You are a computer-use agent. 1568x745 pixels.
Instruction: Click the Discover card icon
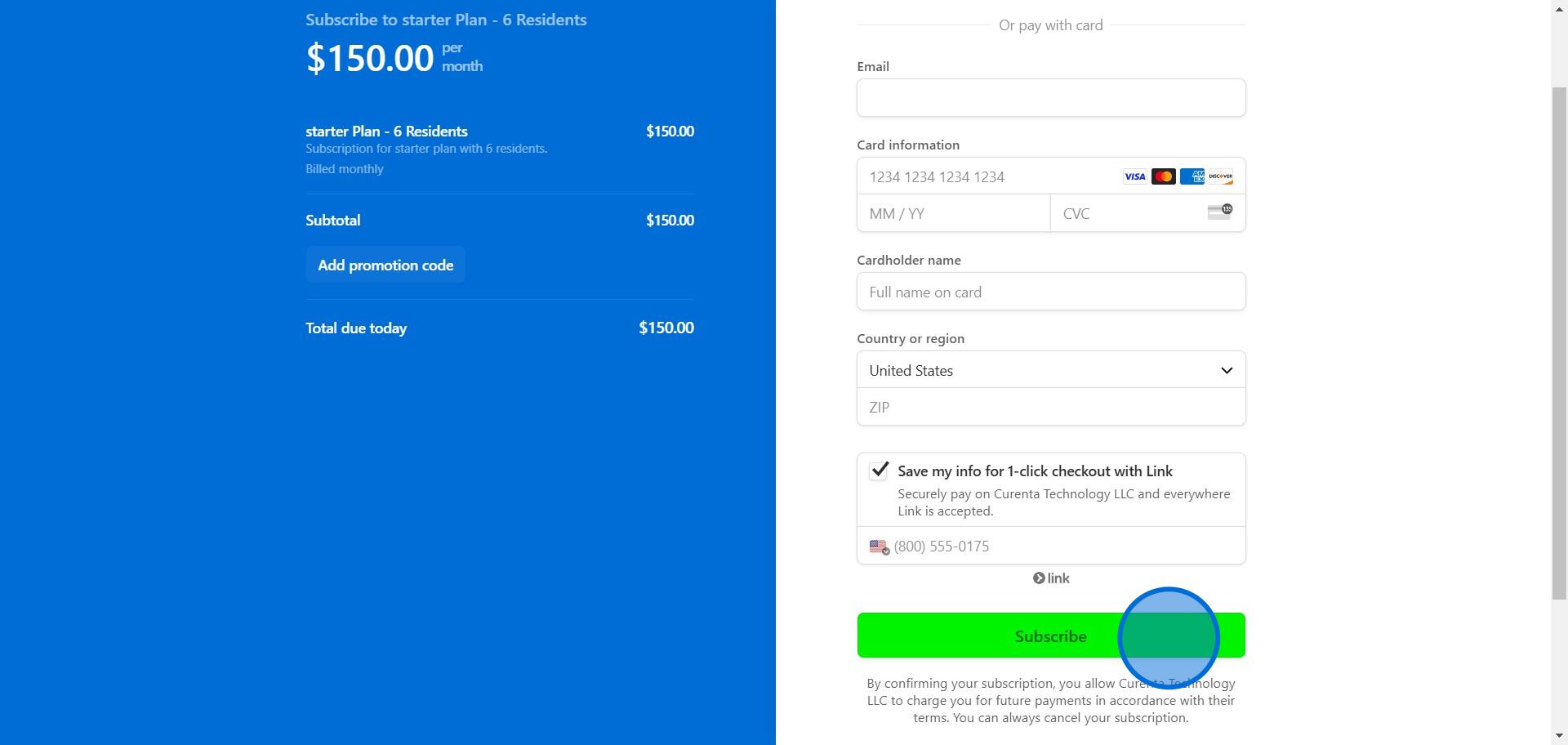(1220, 176)
